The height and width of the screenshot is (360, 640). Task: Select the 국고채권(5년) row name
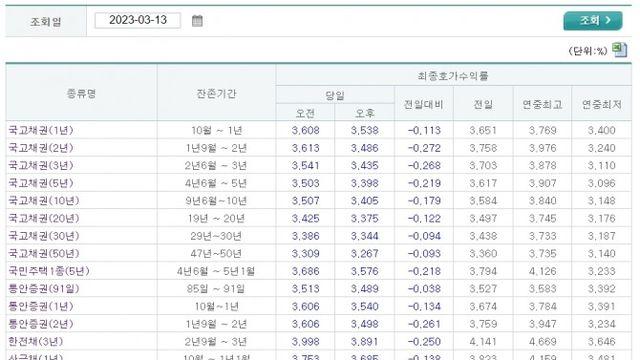pyautogui.click(x=41, y=183)
